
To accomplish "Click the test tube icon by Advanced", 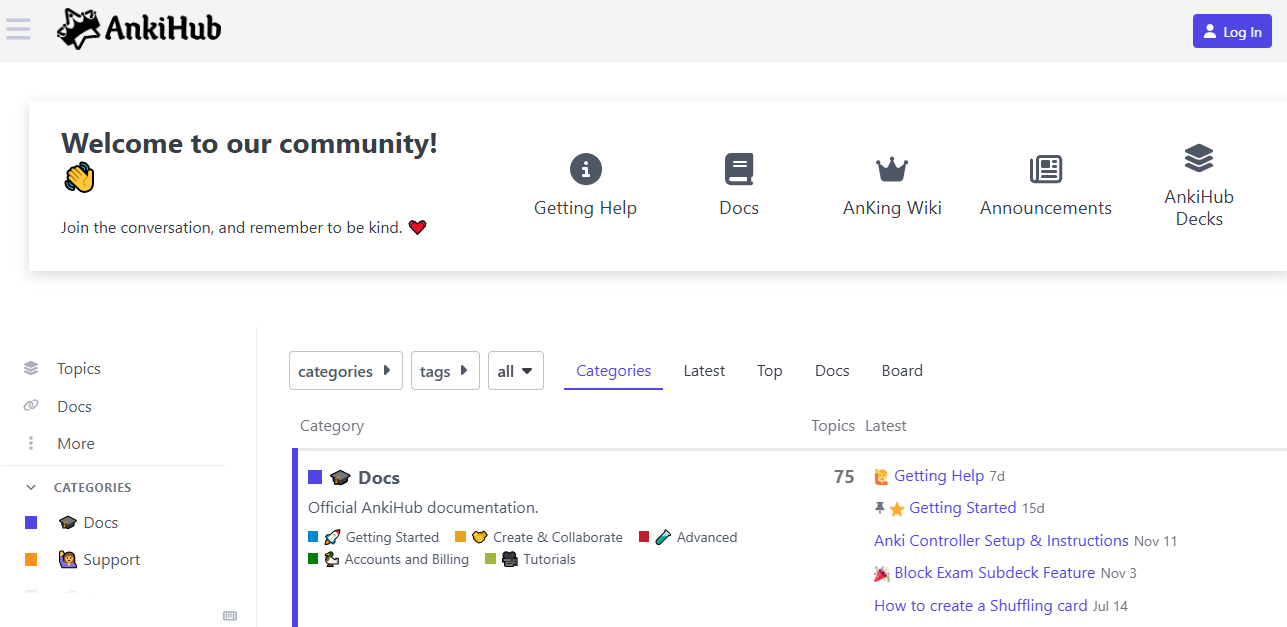I will pyautogui.click(x=664, y=538).
